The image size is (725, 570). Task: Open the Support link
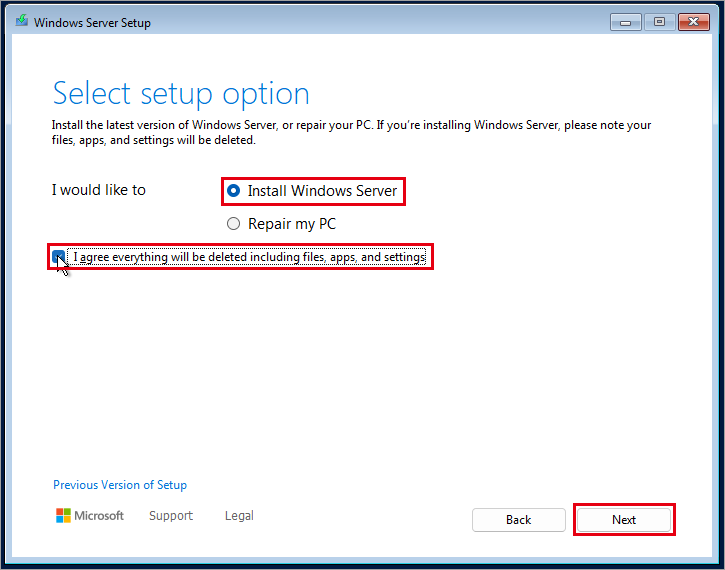(171, 515)
